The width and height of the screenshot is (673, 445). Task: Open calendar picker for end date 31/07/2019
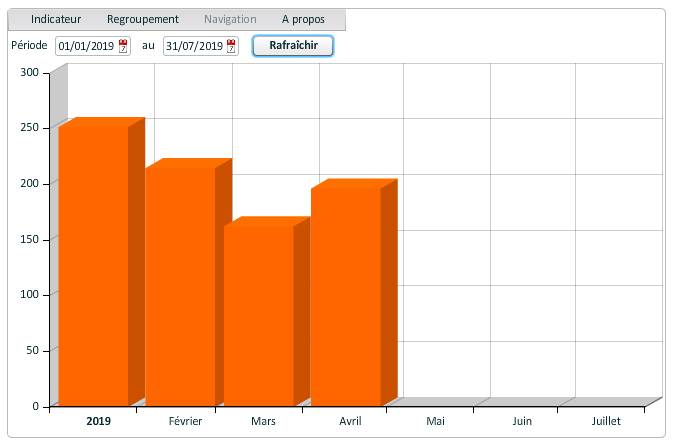[x=231, y=46]
